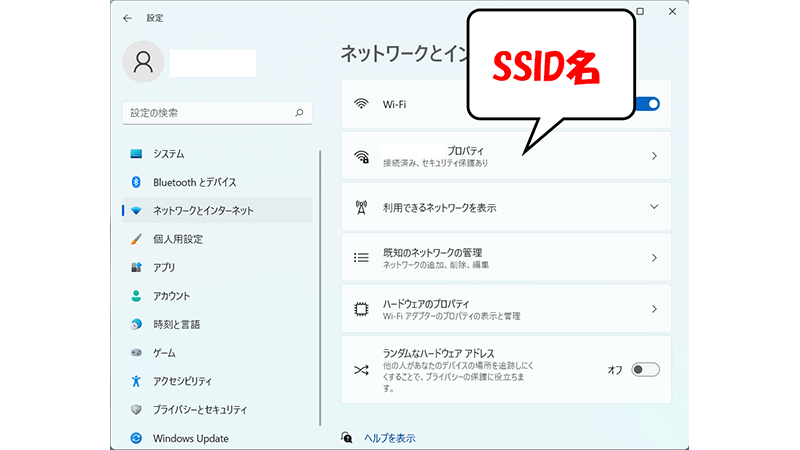Viewport: 800px width, 450px height.
Task: Click the Bluetooth とデバイス icon
Action: coord(137,182)
